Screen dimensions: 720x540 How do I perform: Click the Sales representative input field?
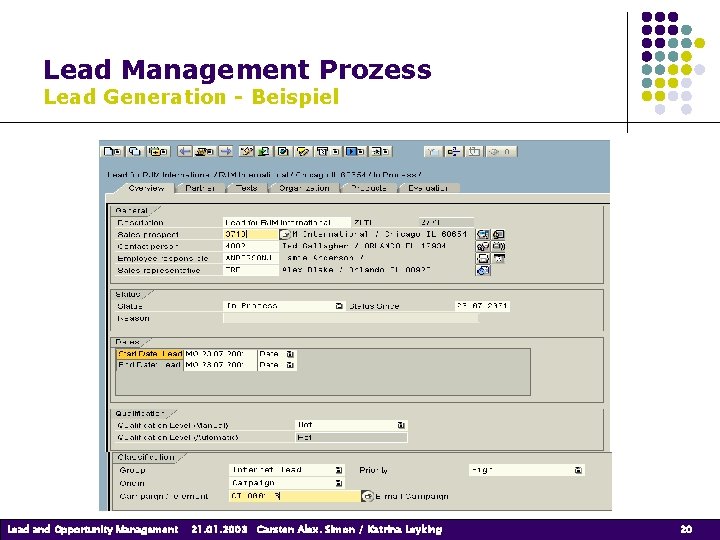pos(251,270)
